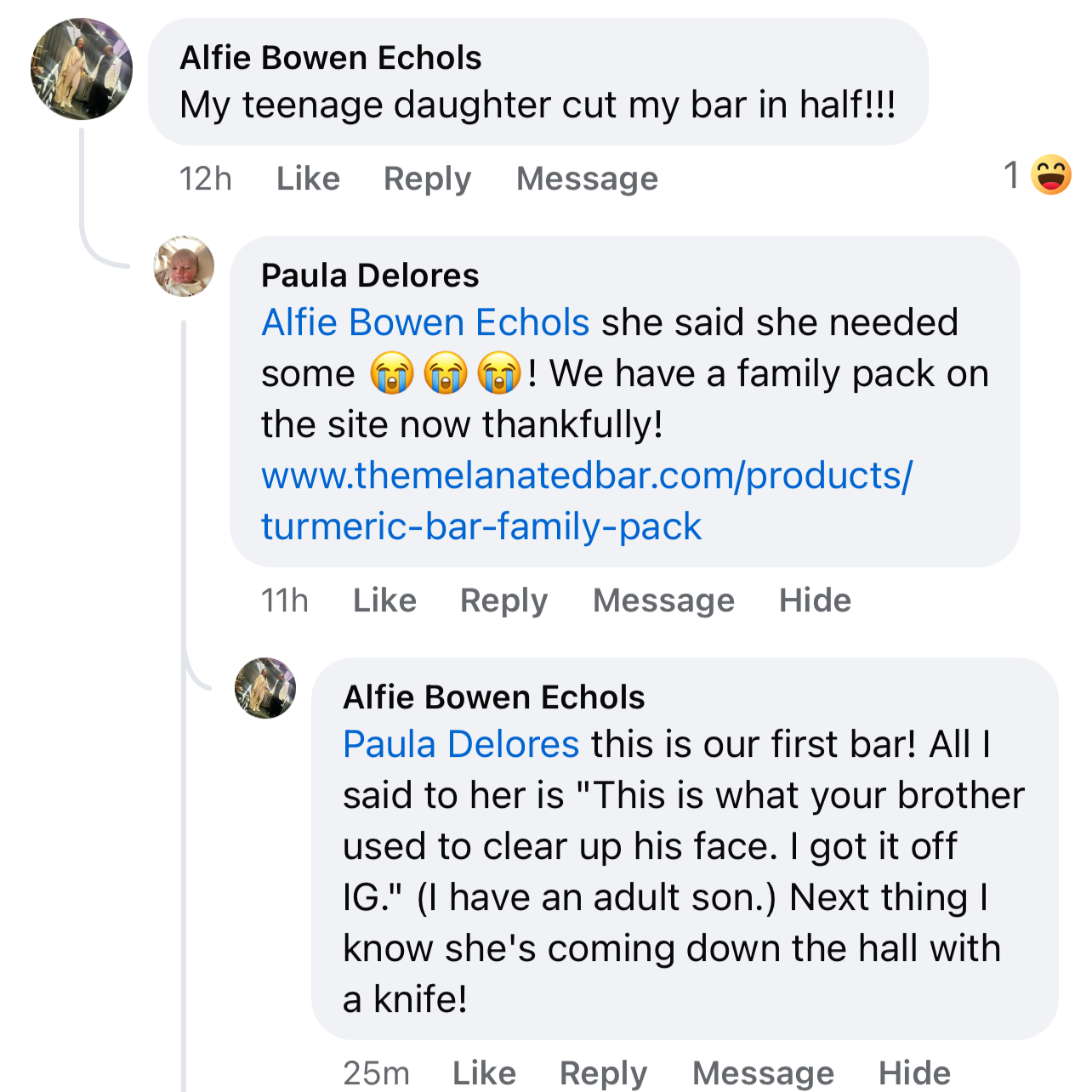The height and width of the screenshot is (1092, 1092).
Task: Open Alfie Bowen Echols' top comment avatar
Action: click(x=82, y=69)
